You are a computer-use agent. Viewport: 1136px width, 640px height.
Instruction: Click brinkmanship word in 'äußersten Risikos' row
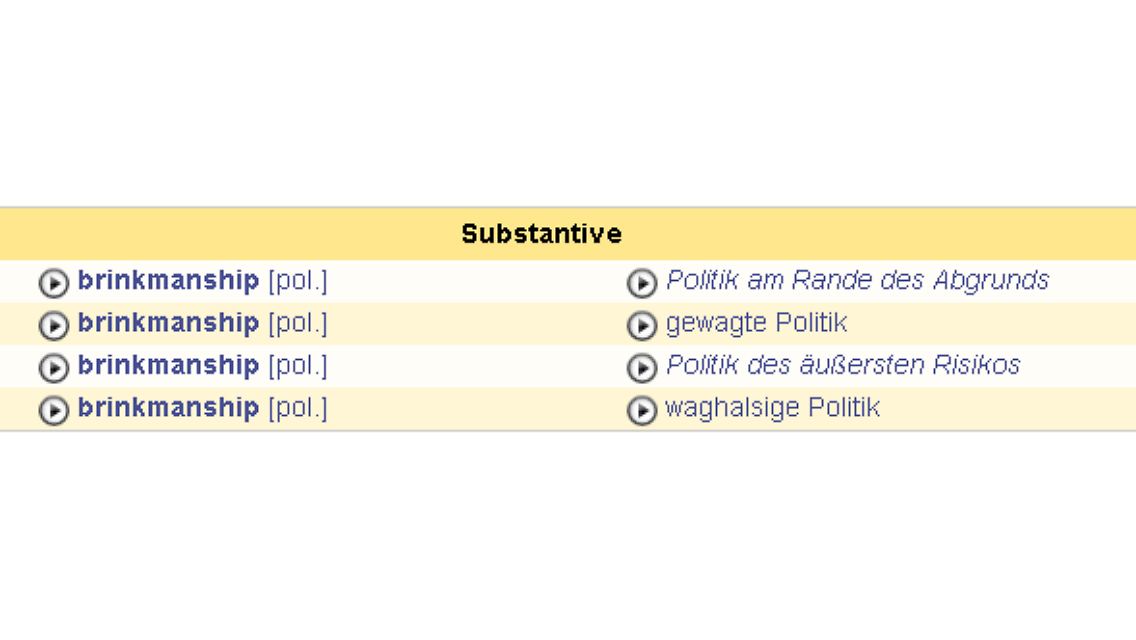168,365
